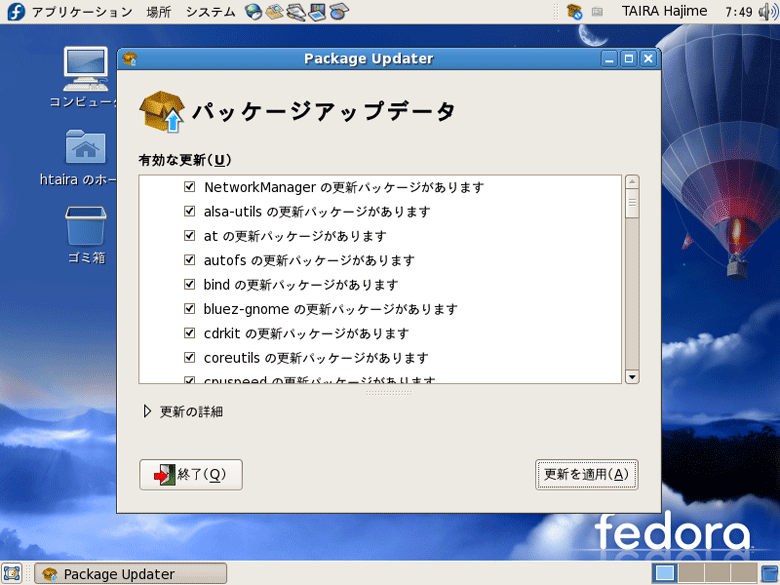Click the update list scrollbar handle
This screenshot has height=585, width=780.
tap(631, 204)
